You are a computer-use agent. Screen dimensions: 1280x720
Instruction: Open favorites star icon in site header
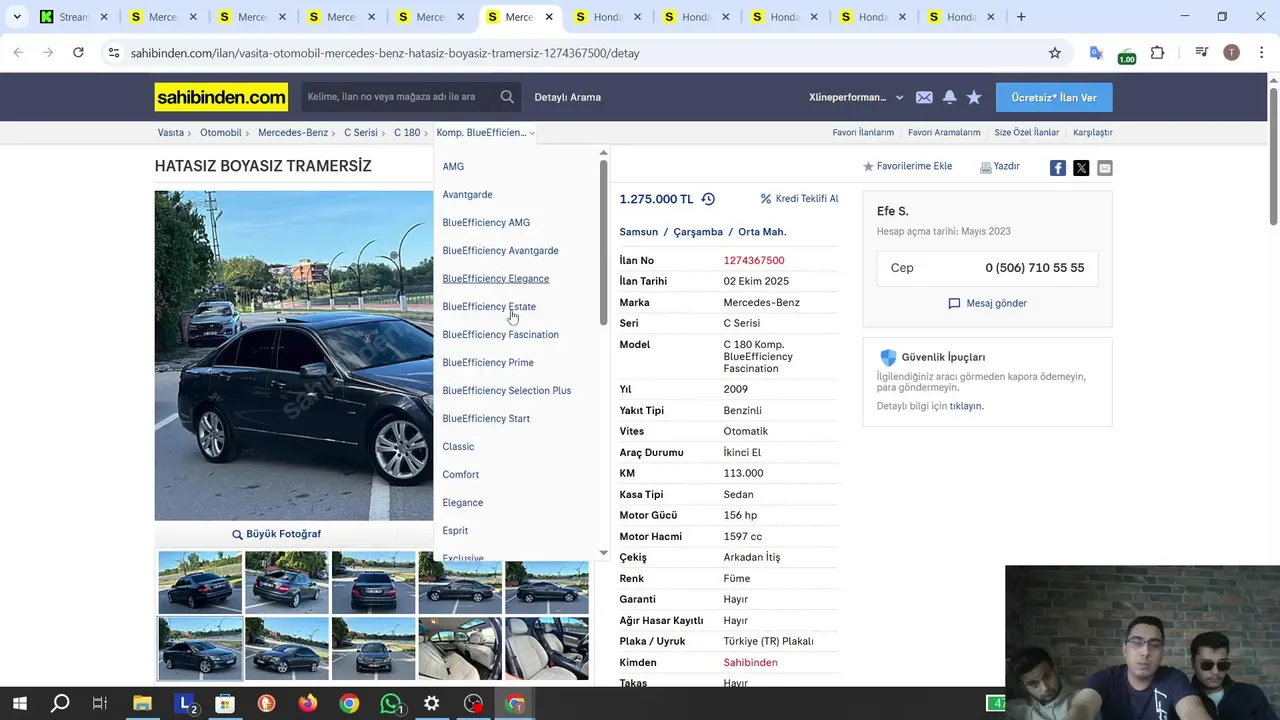tap(974, 97)
